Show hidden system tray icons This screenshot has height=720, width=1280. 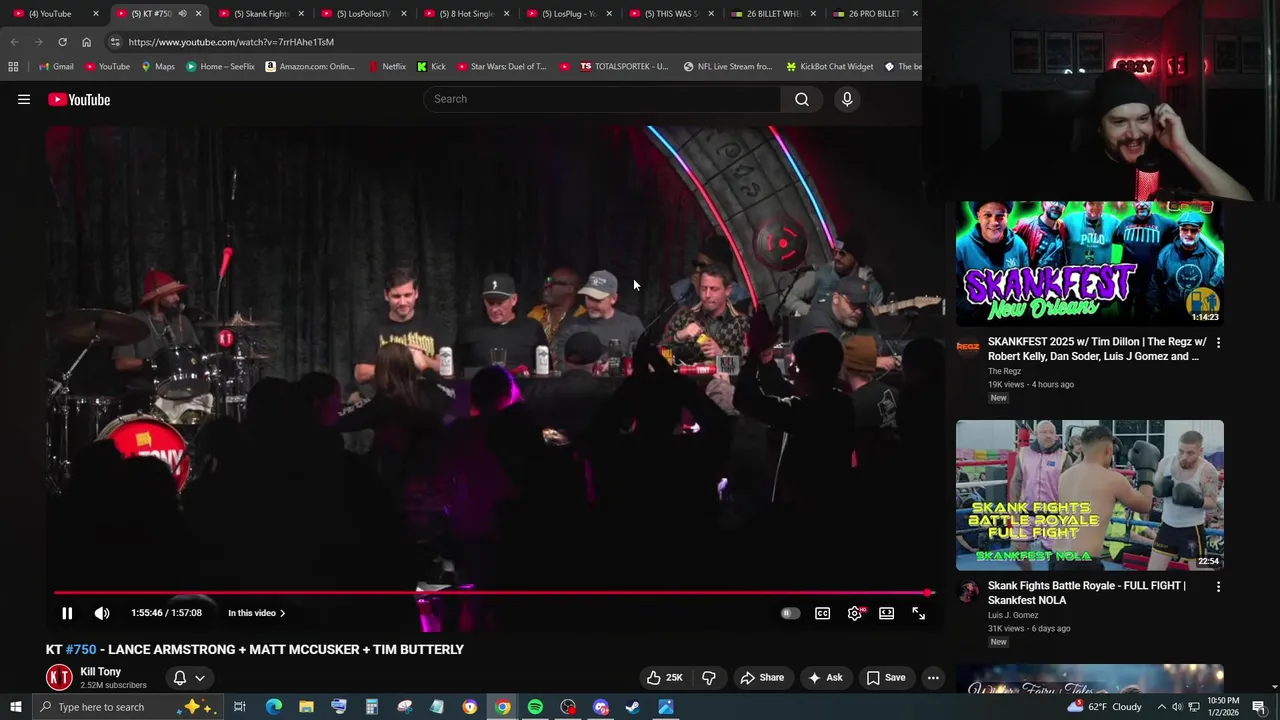[x=1161, y=707]
